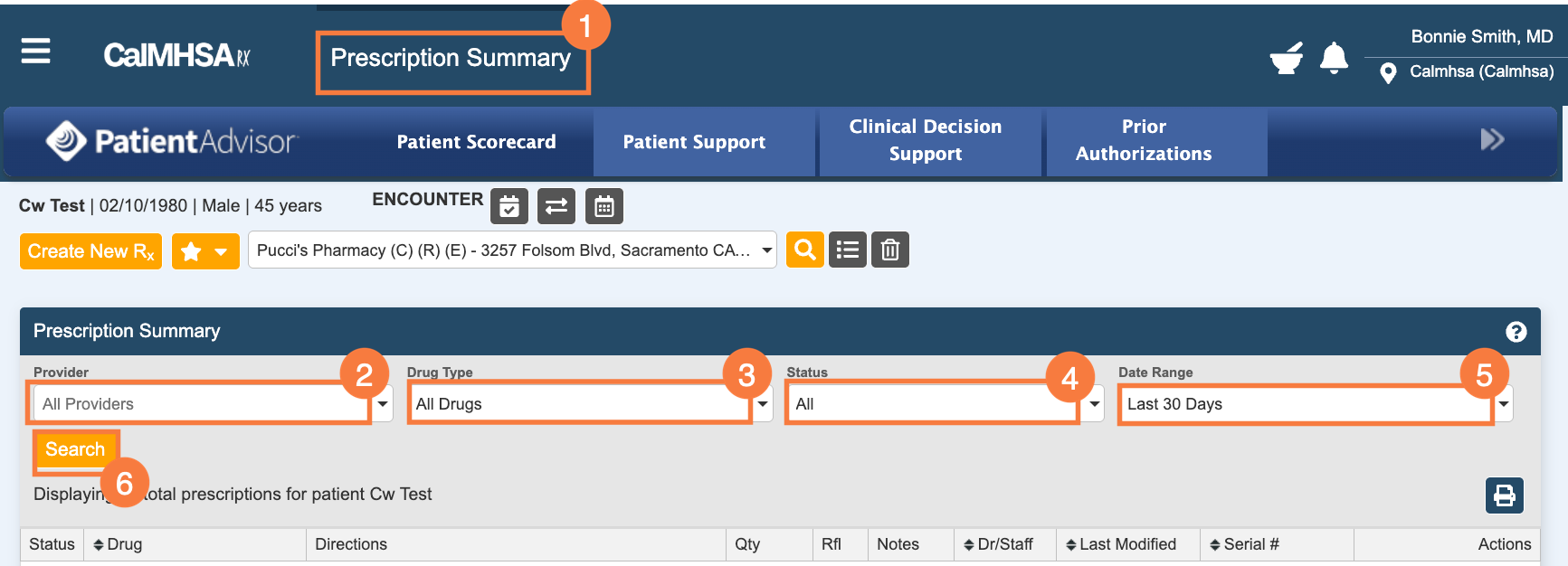Click the trash can delete icon

point(890,250)
